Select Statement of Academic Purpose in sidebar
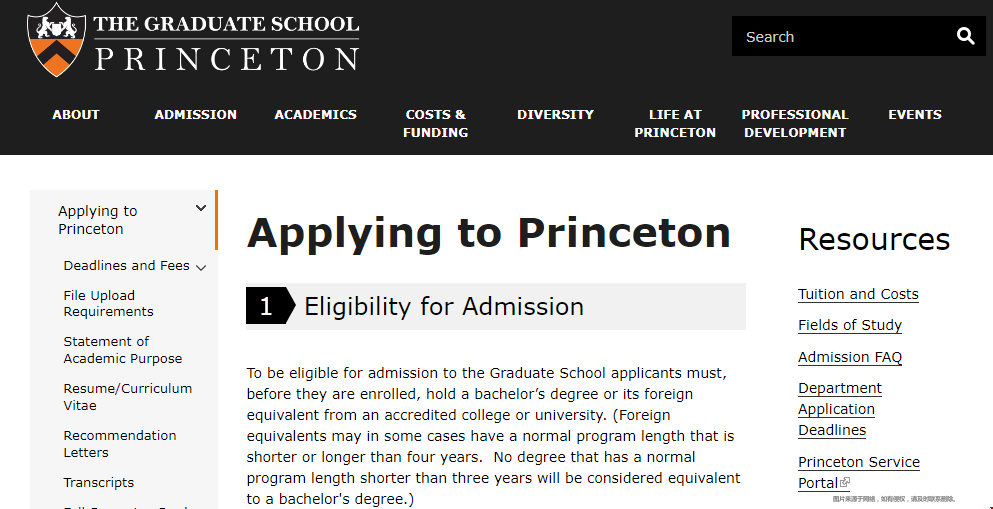The width and height of the screenshot is (993, 509). click(123, 350)
